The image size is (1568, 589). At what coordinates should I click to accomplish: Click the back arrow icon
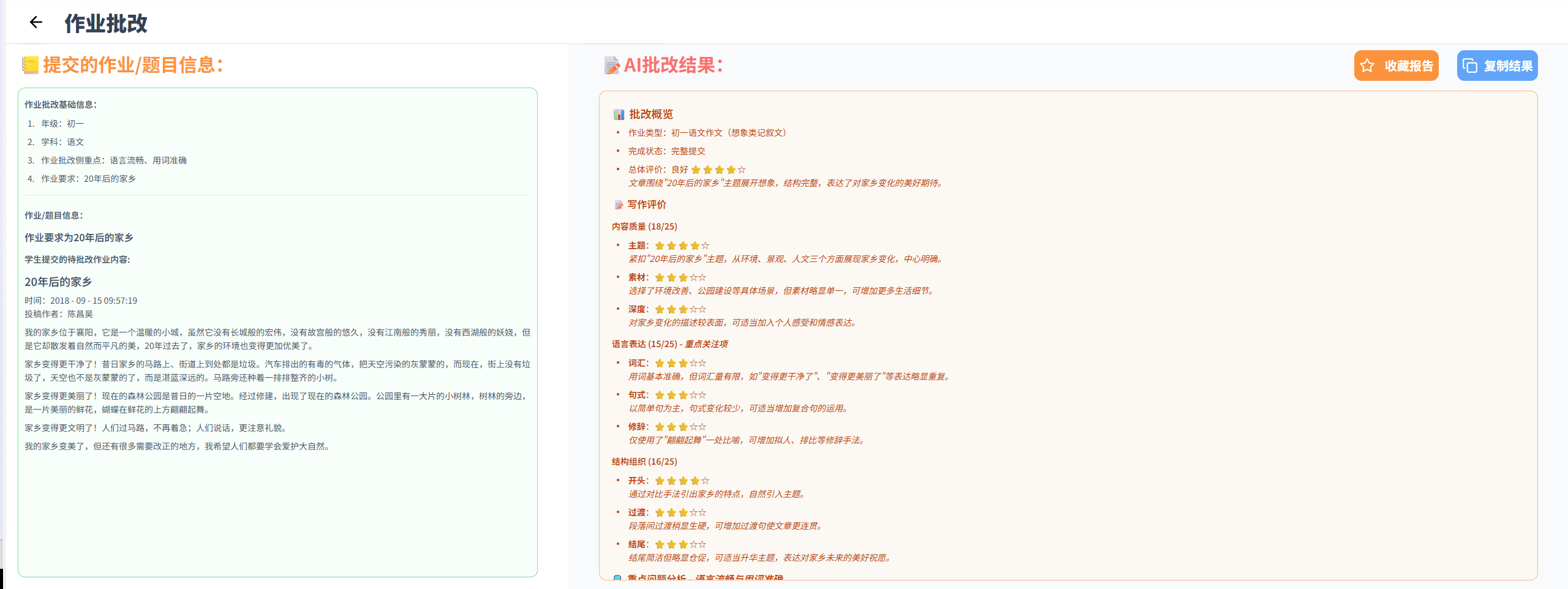coord(36,23)
